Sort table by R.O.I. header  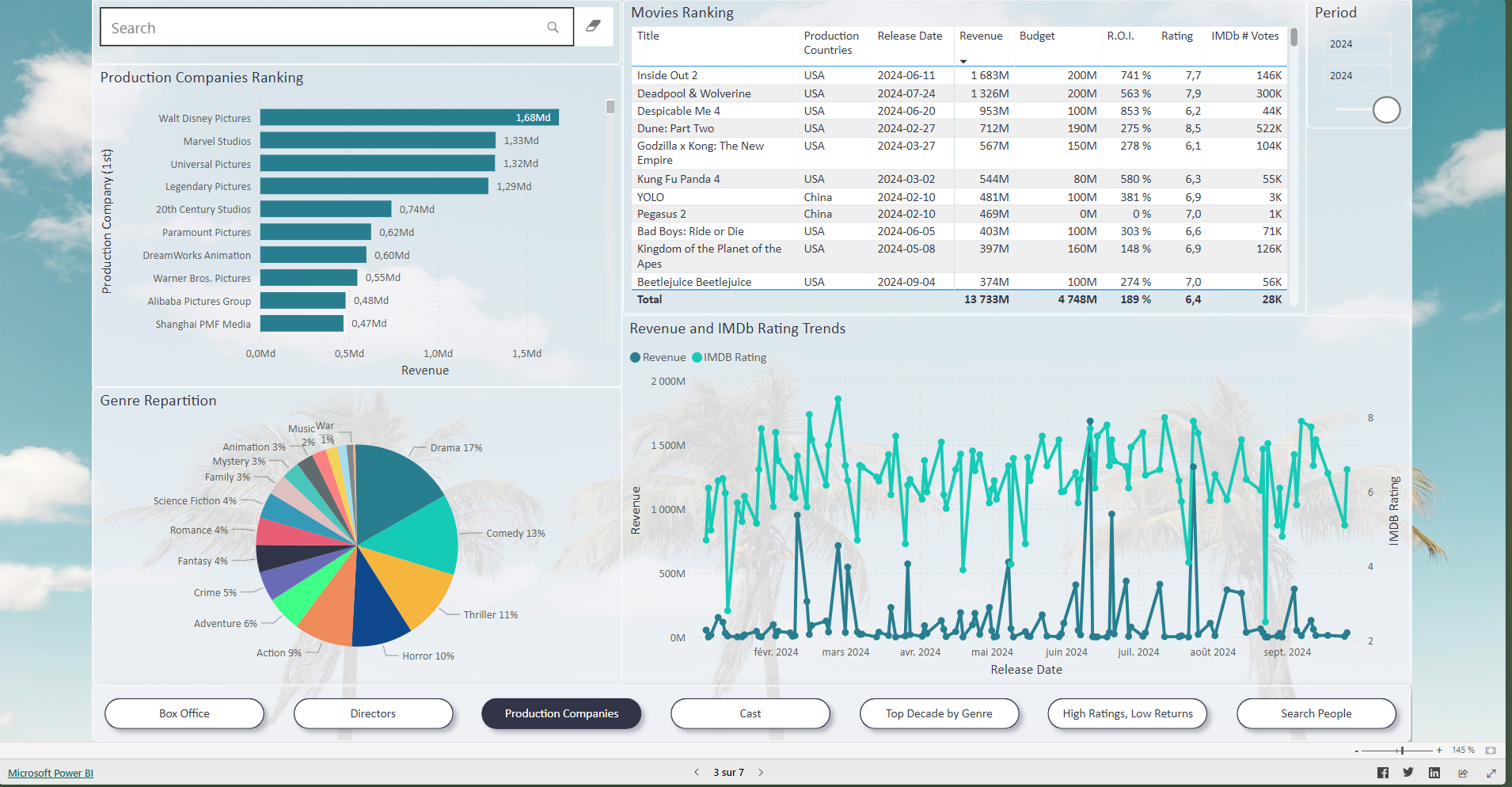click(1120, 36)
